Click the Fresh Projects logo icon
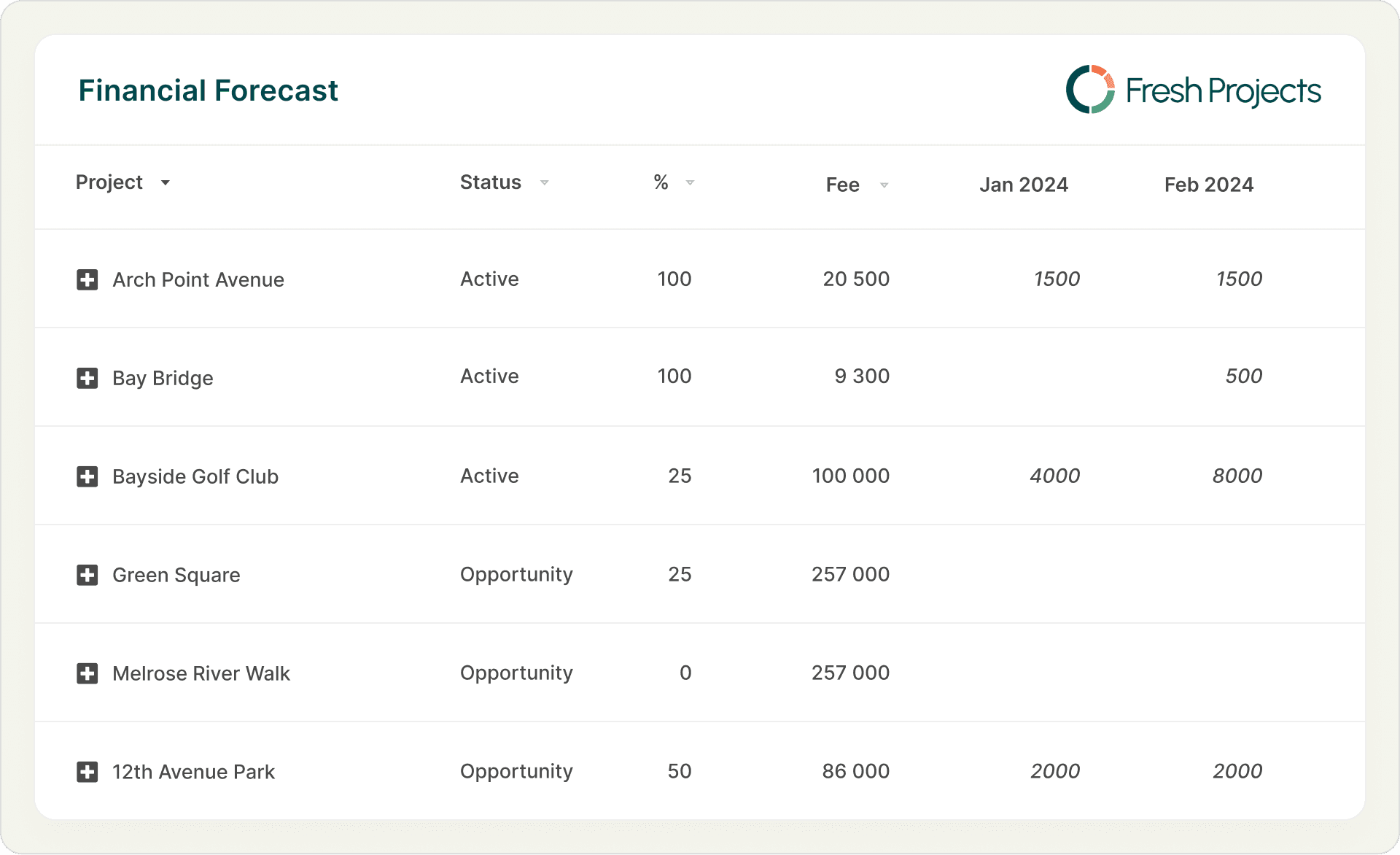The height and width of the screenshot is (855, 1400). 1090,90
